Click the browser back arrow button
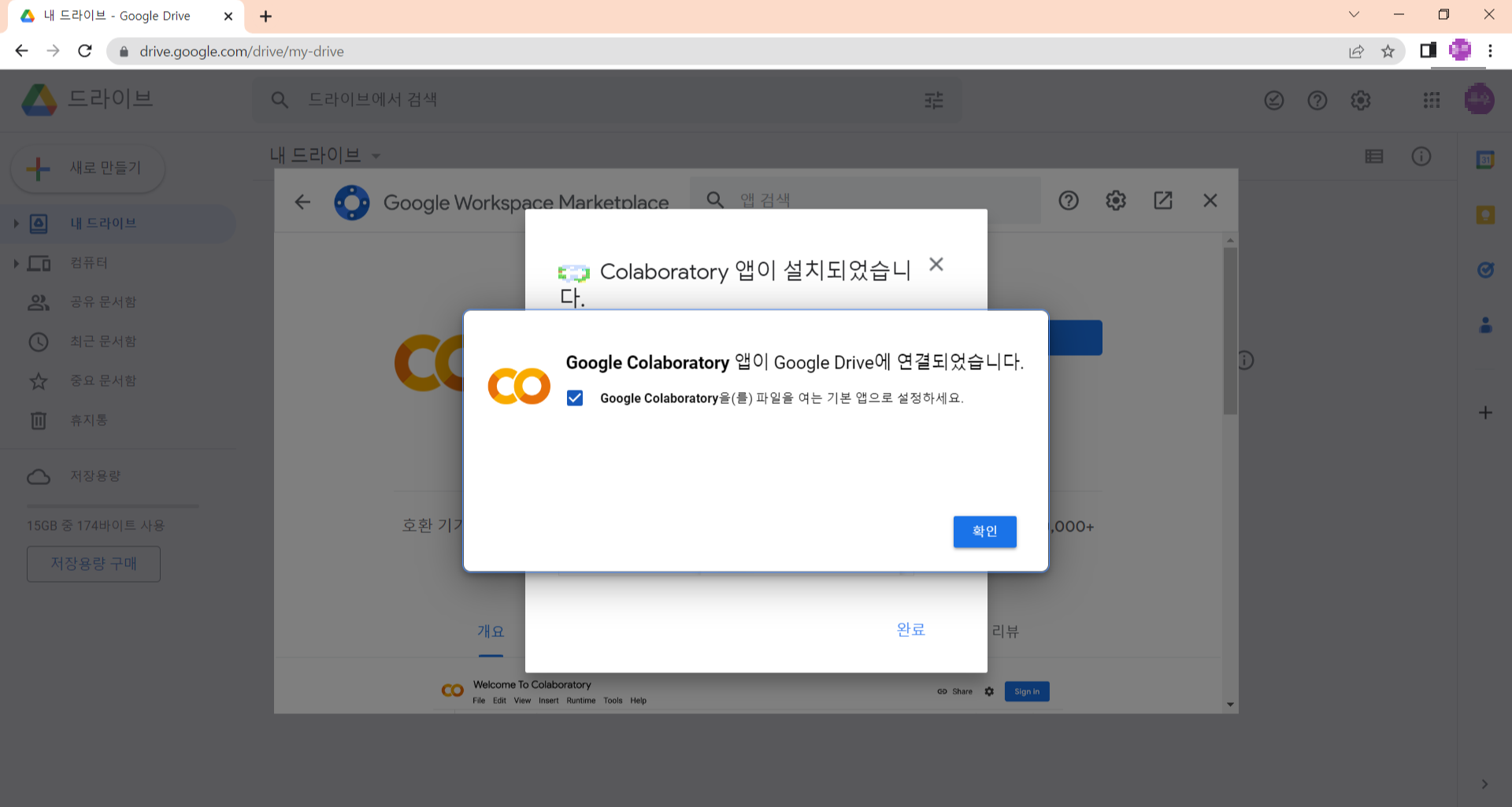The height and width of the screenshot is (807, 1512). [21, 51]
